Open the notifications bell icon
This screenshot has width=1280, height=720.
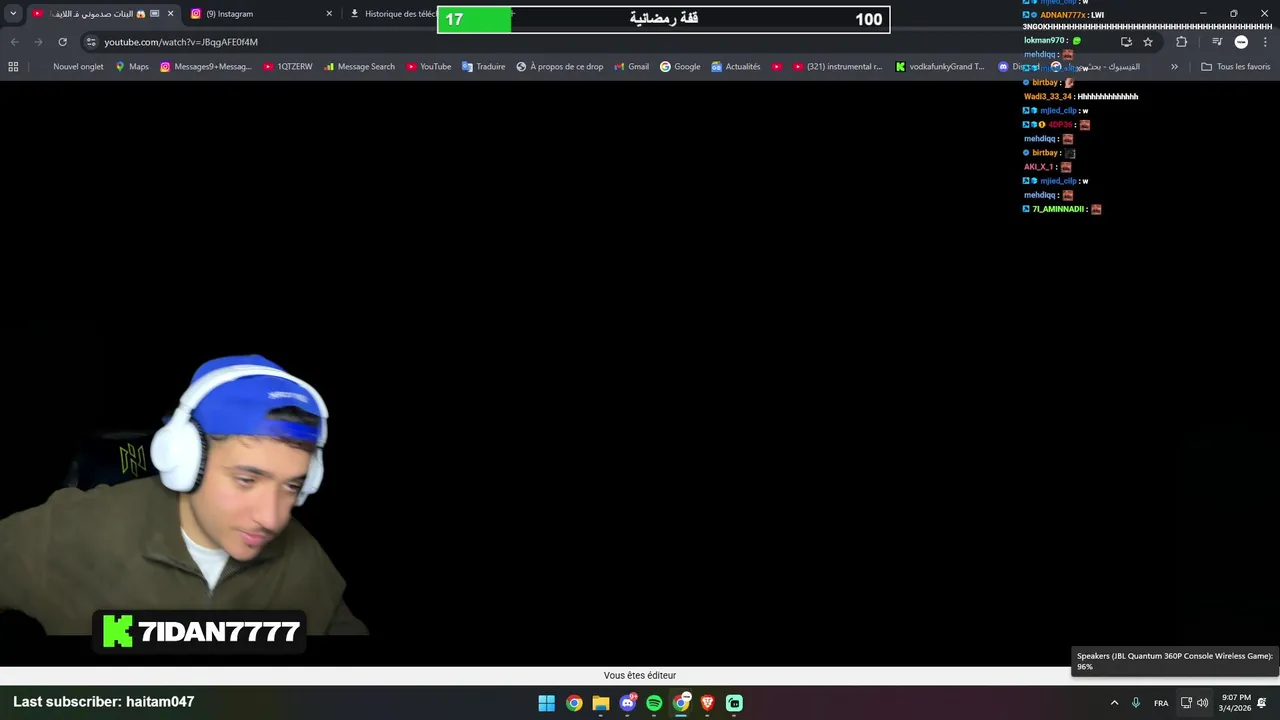(x=1262, y=703)
